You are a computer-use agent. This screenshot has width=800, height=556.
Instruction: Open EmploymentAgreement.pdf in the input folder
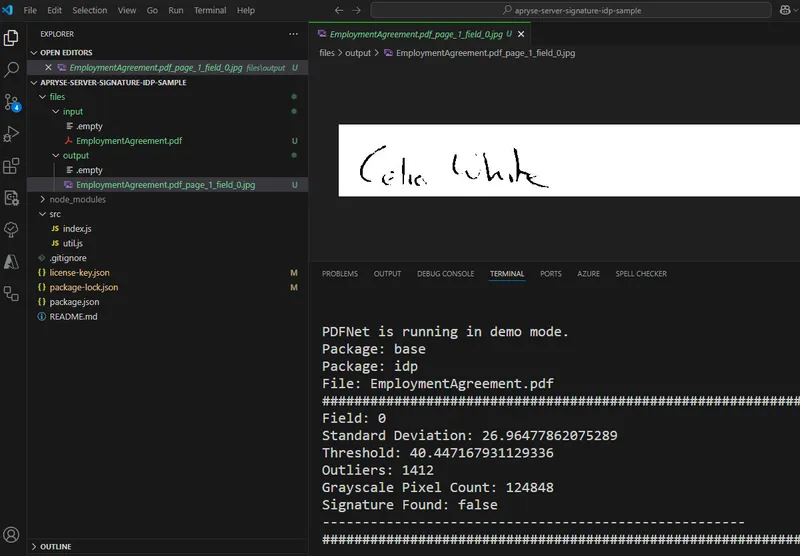point(129,140)
